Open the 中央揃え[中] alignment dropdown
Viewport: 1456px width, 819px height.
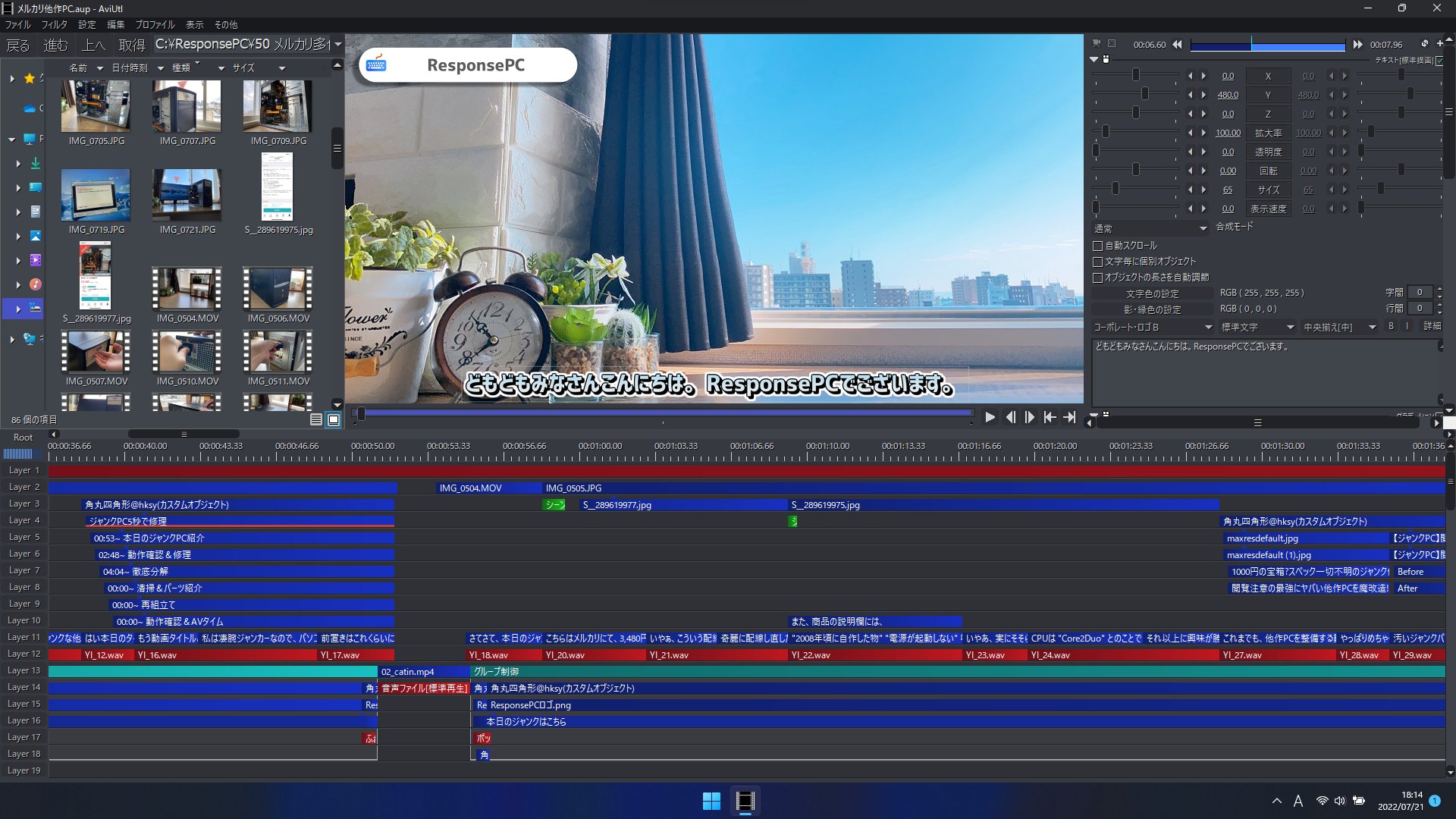[1339, 327]
